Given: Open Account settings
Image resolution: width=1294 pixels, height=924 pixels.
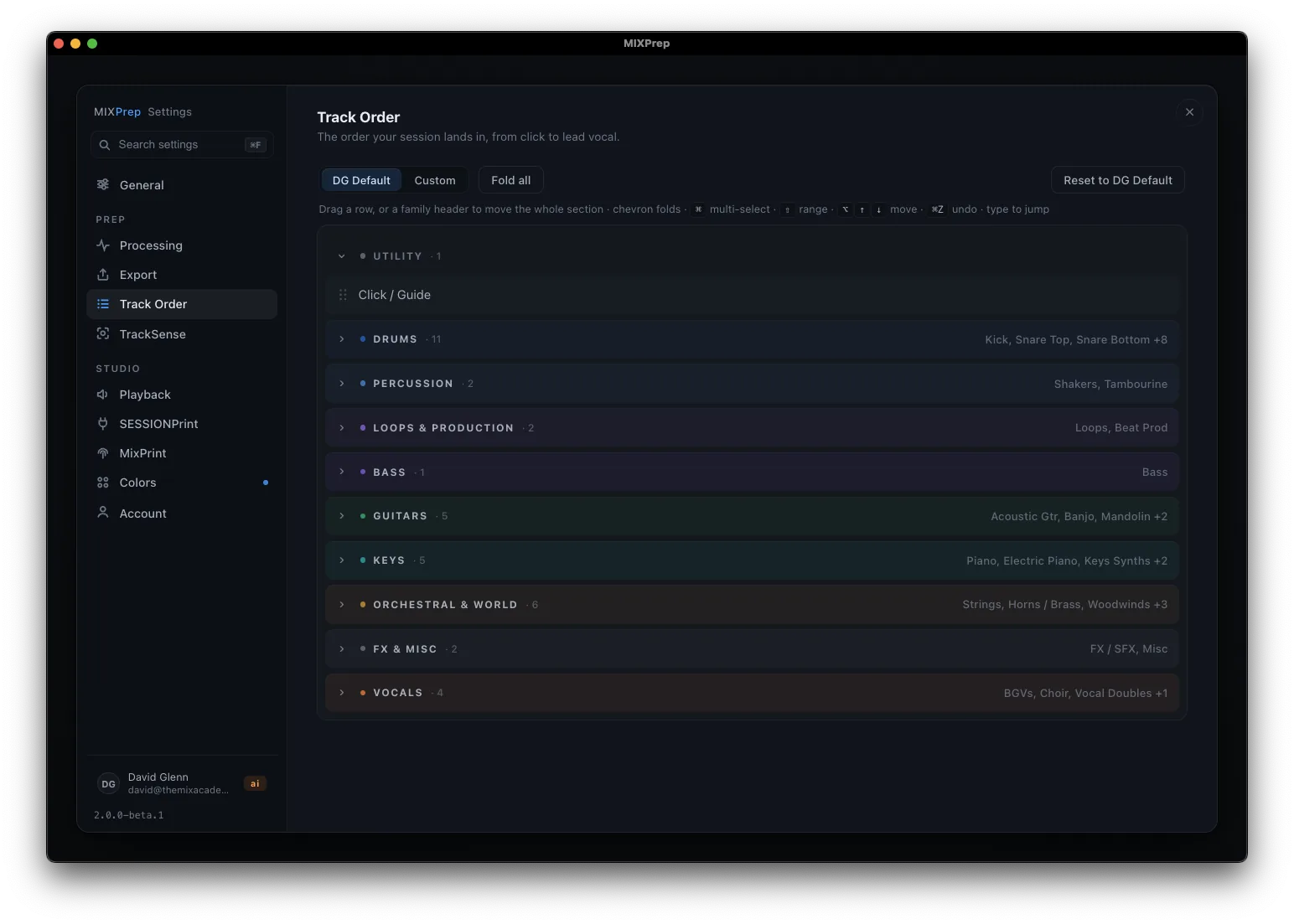Looking at the screenshot, I should click(182, 514).
